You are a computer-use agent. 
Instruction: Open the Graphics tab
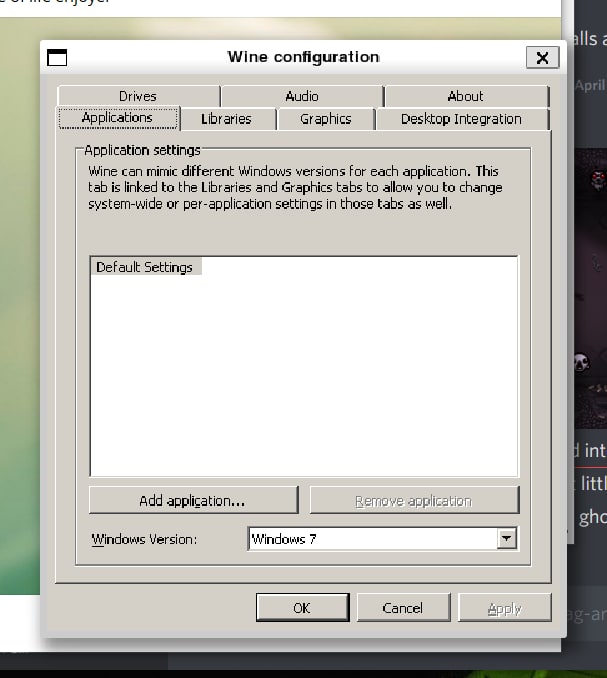(x=326, y=119)
